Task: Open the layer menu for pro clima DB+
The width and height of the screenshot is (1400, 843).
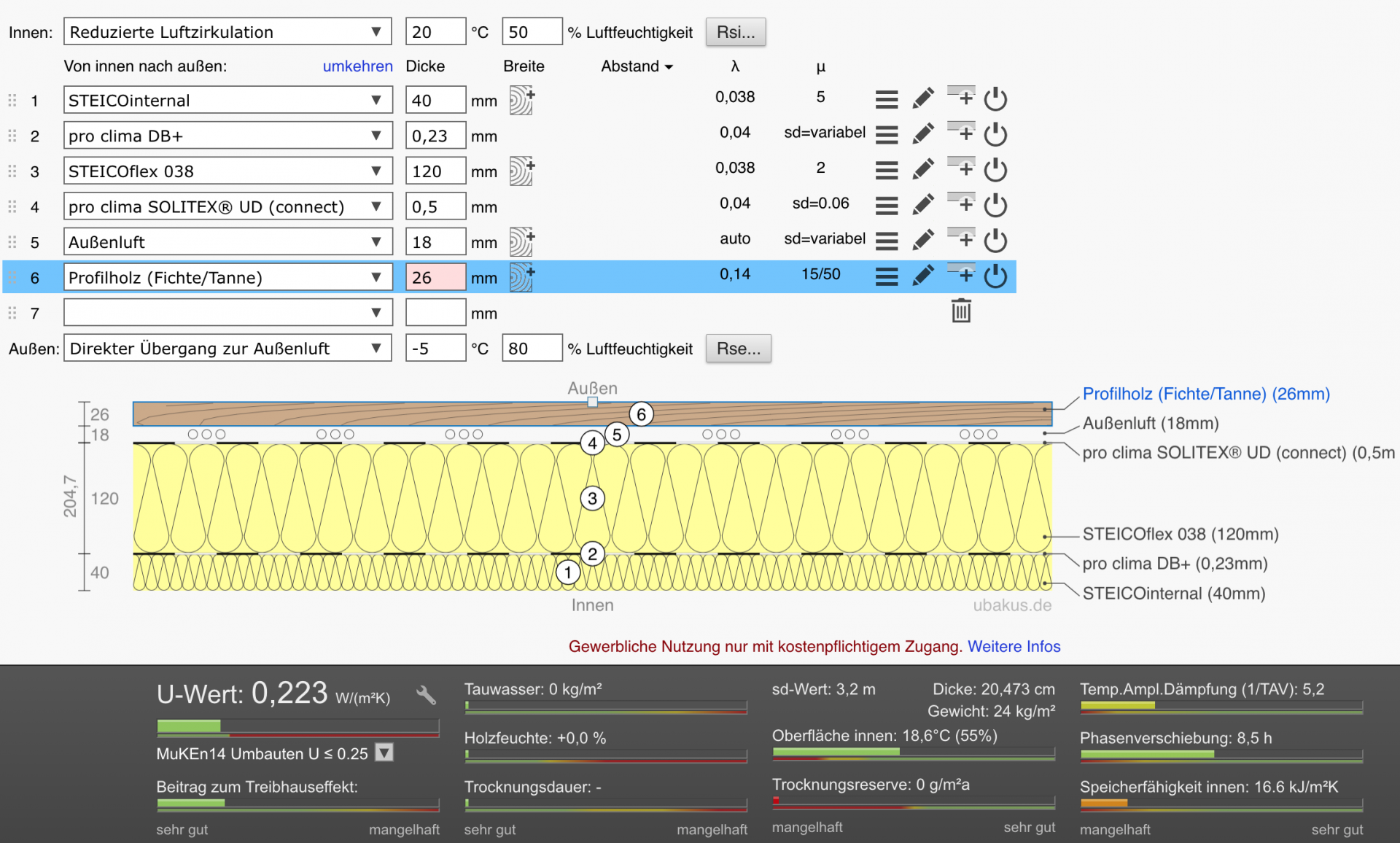Action: [x=887, y=135]
